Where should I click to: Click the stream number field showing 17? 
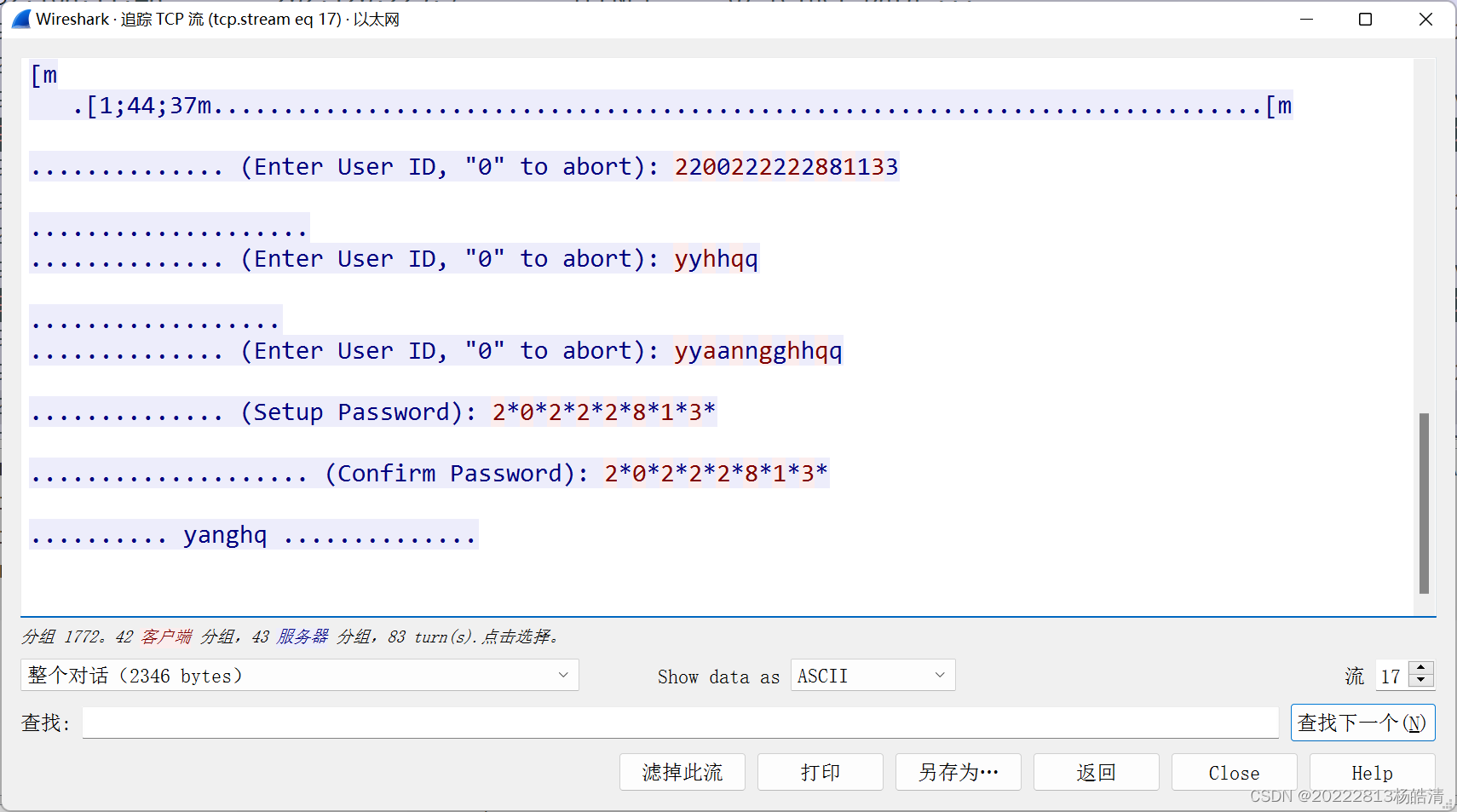pyautogui.click(x=1392, y=676)
